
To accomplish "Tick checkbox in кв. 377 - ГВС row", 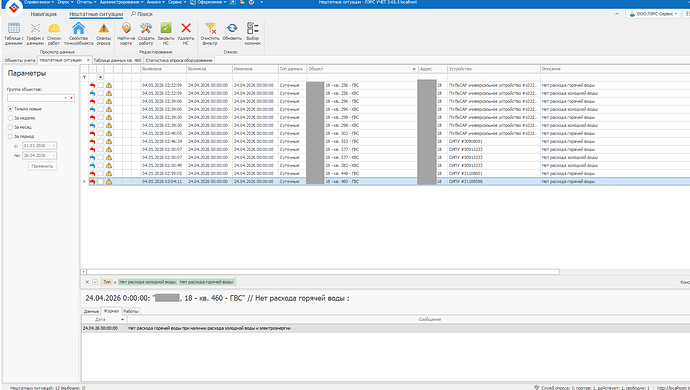I will click(x=100, y=149).
